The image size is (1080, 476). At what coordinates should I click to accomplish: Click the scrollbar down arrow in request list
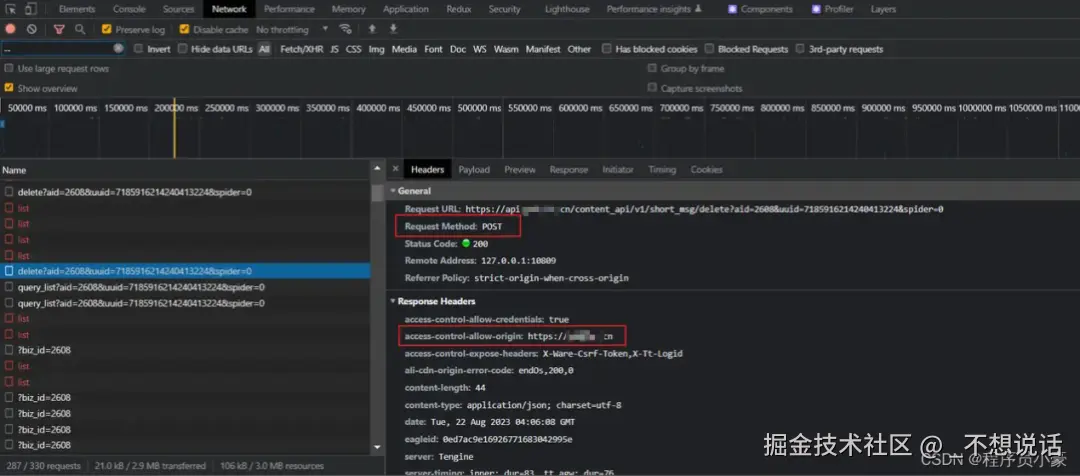click(x=377, y=448)
